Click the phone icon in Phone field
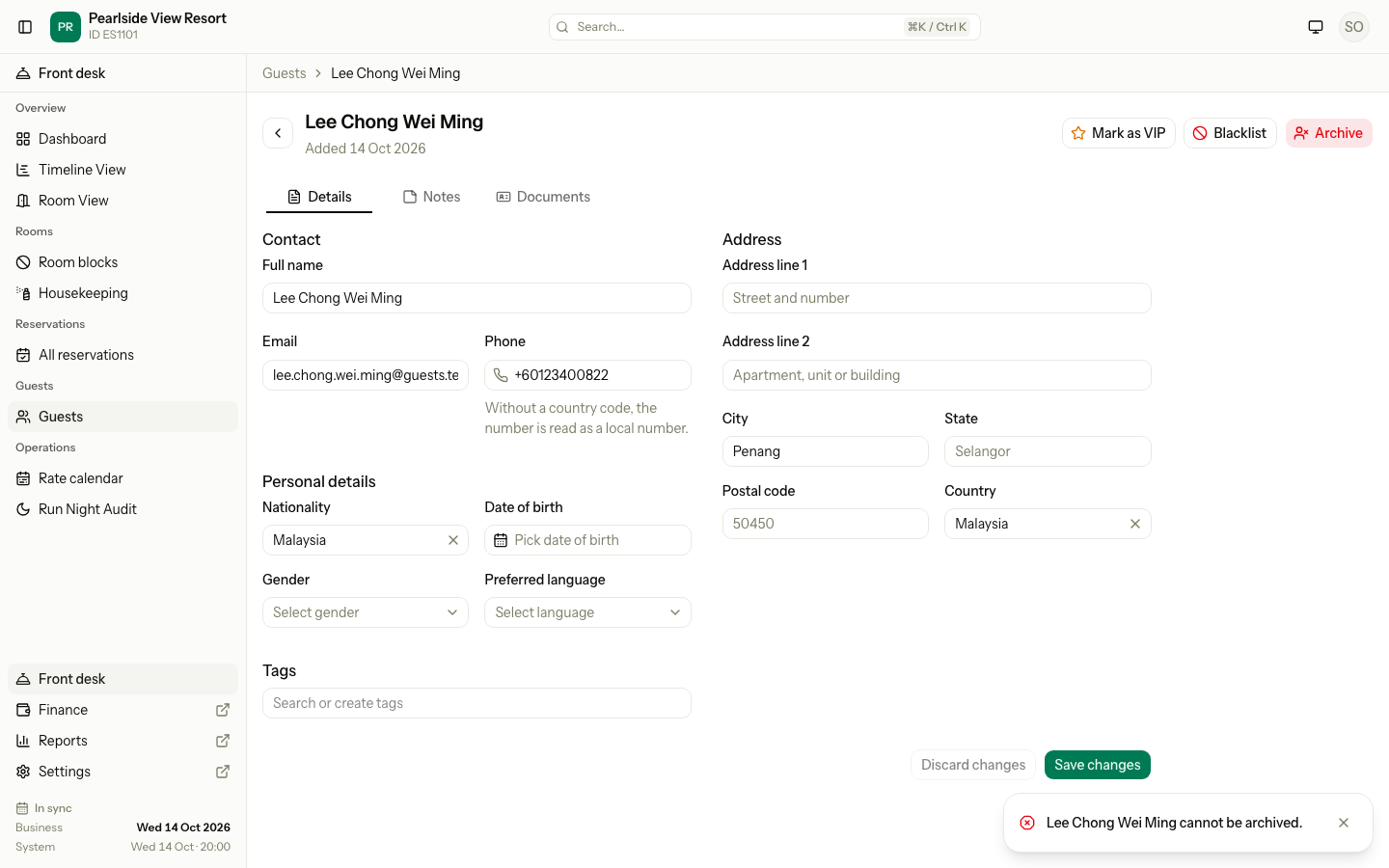Image resolution: width=1389 pixels, height=868 pixels. 501,375
